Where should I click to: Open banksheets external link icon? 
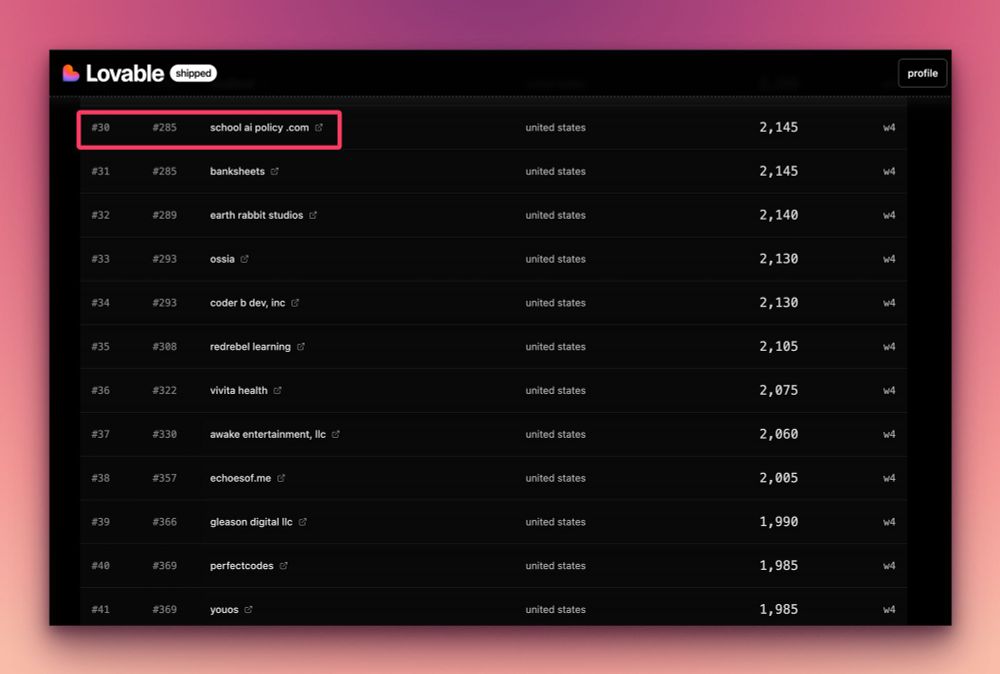[274, 172]
